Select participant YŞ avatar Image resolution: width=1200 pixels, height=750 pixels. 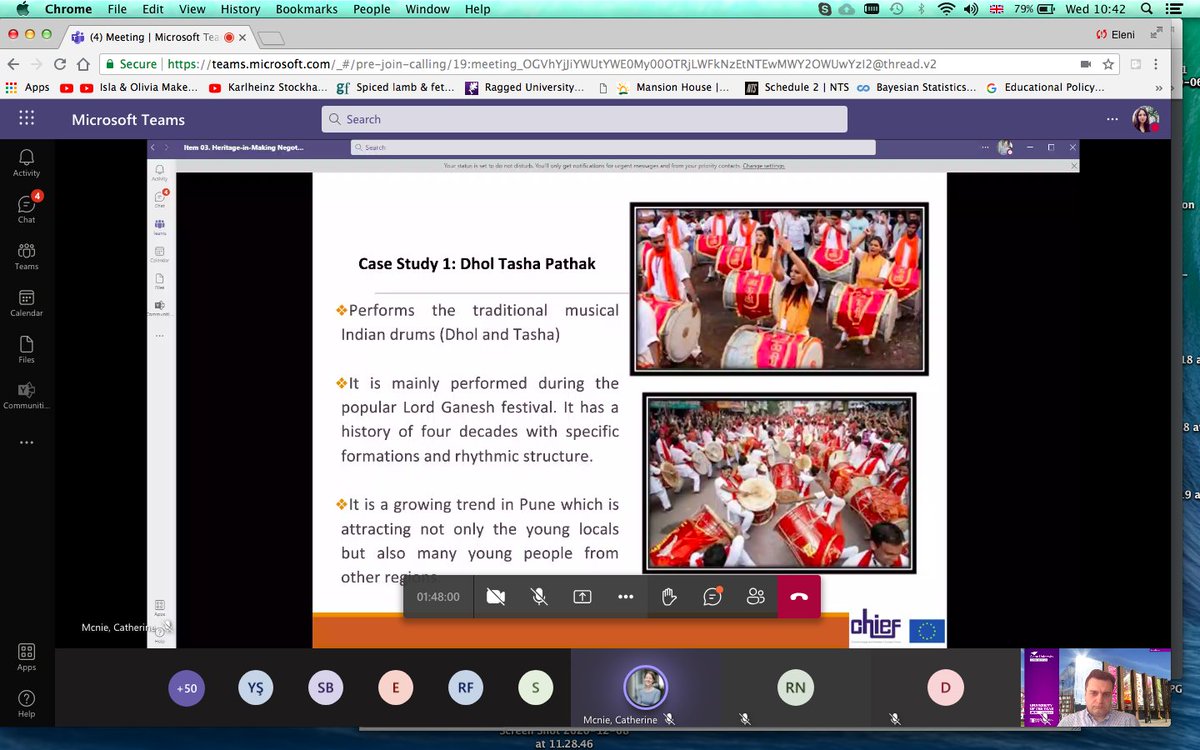(255, 688)
